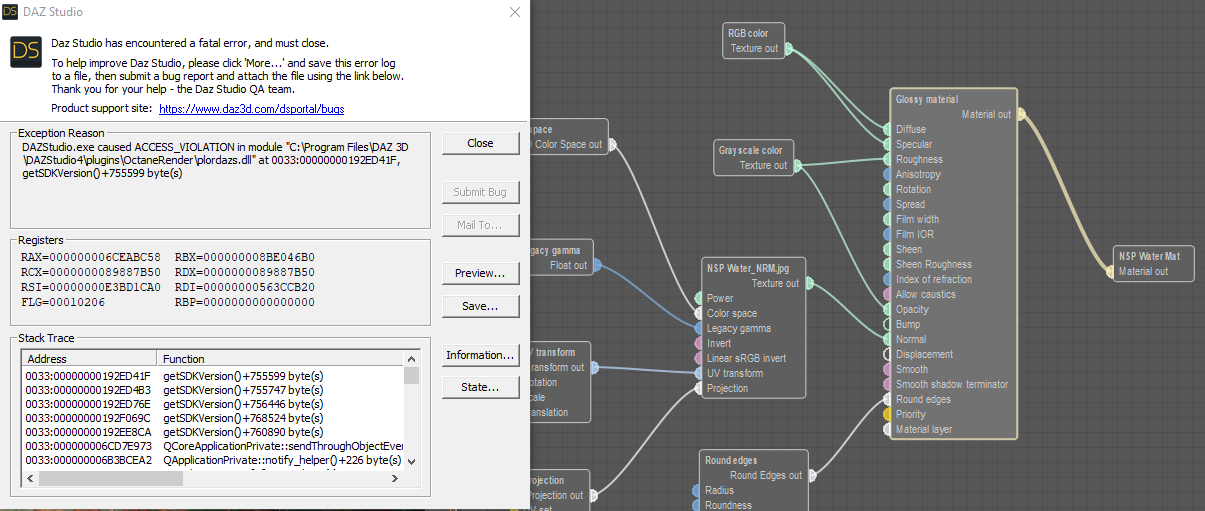Click the Stack Trace vertical scrollbar down arrow

coord(411,462)
